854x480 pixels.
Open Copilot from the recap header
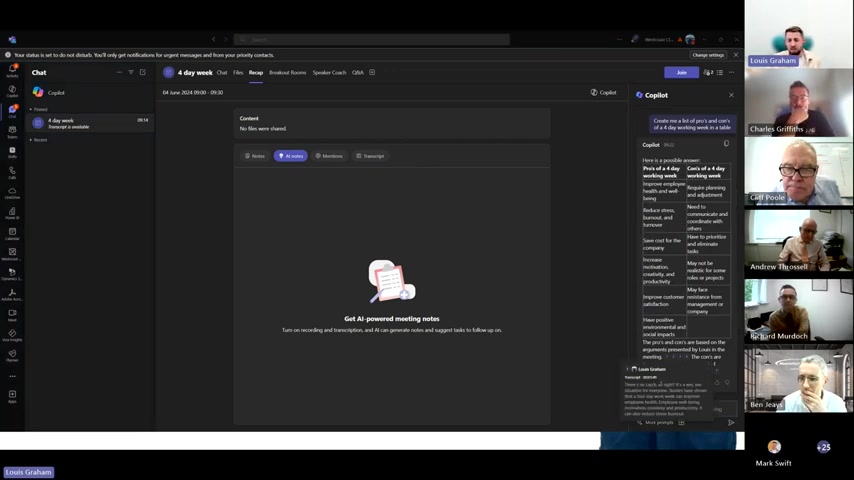tap(603, 93)
